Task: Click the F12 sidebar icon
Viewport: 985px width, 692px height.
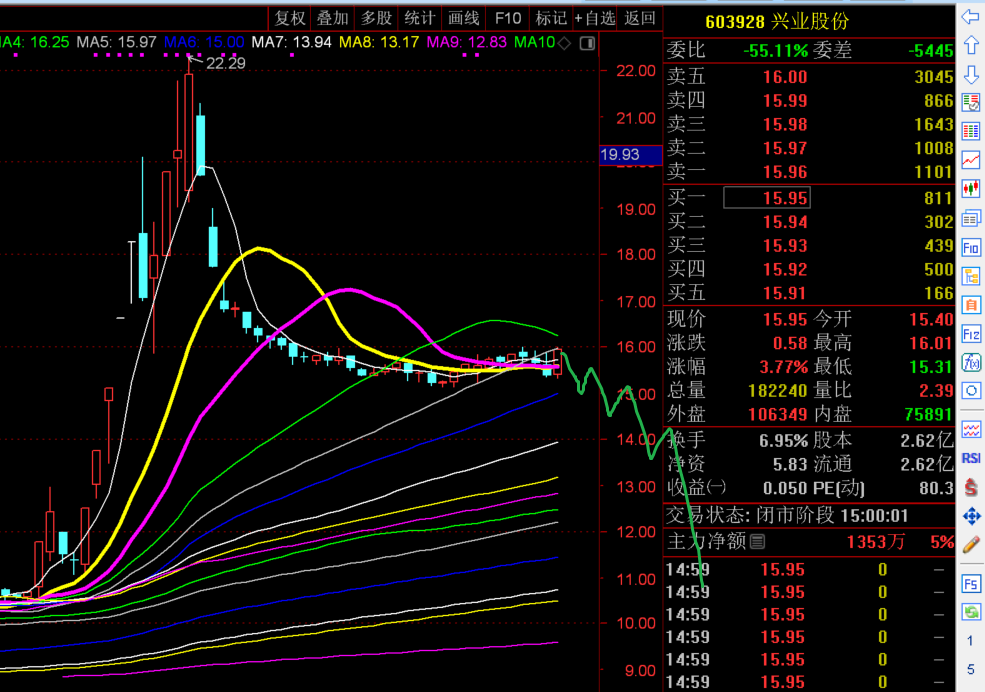Action: [x=971, y=334]
